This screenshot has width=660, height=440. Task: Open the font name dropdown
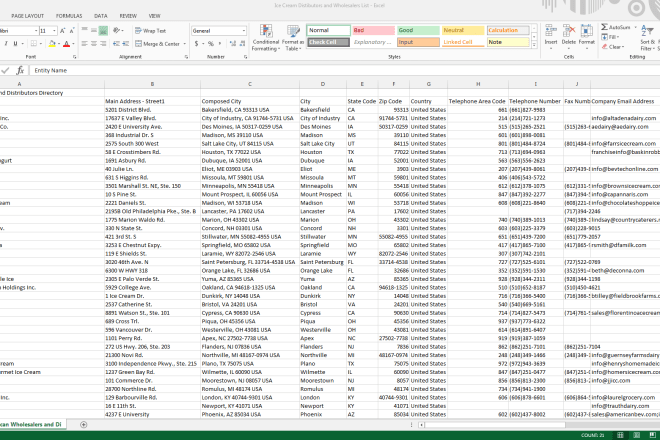[x=35, y=31]
